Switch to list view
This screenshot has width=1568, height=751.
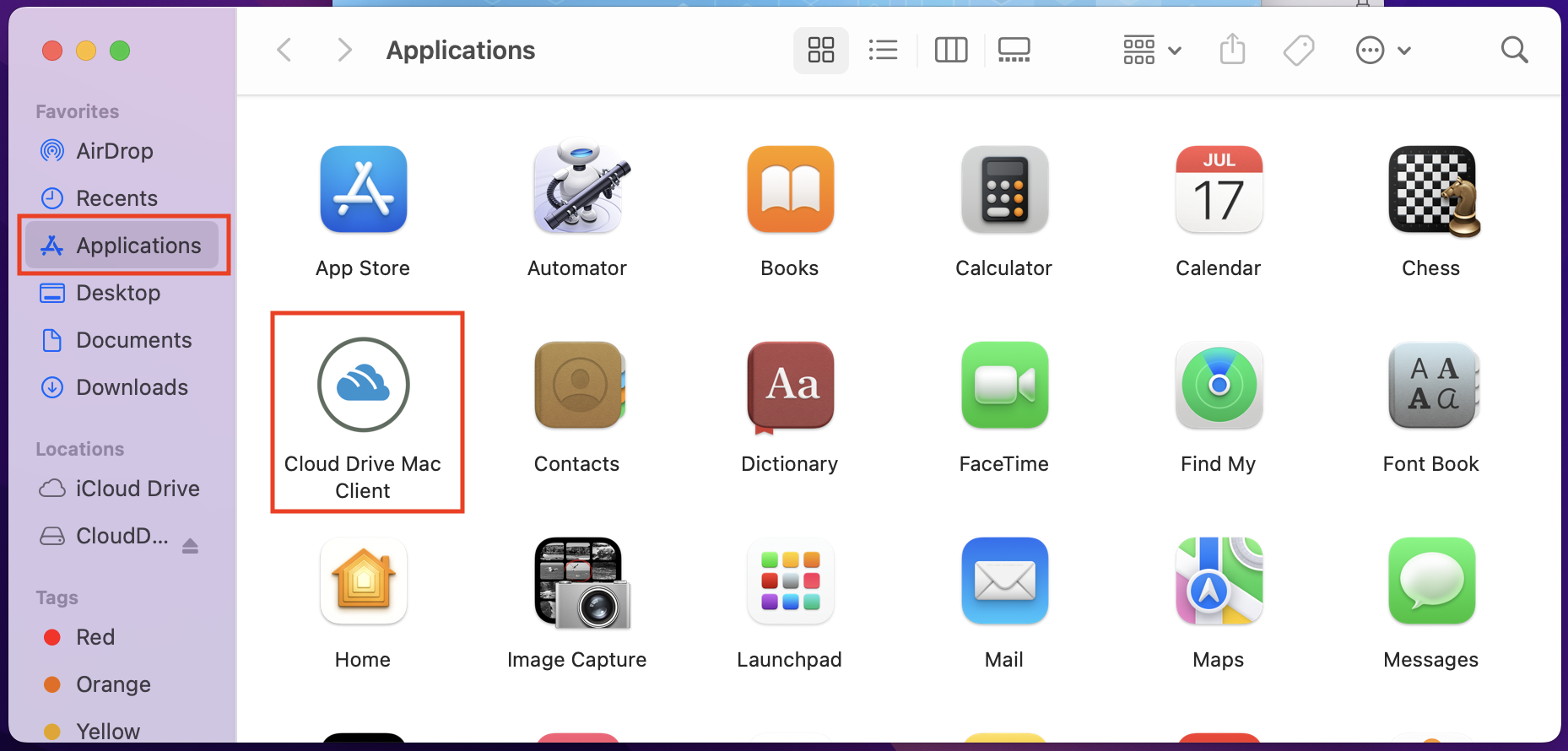[883, 50]
